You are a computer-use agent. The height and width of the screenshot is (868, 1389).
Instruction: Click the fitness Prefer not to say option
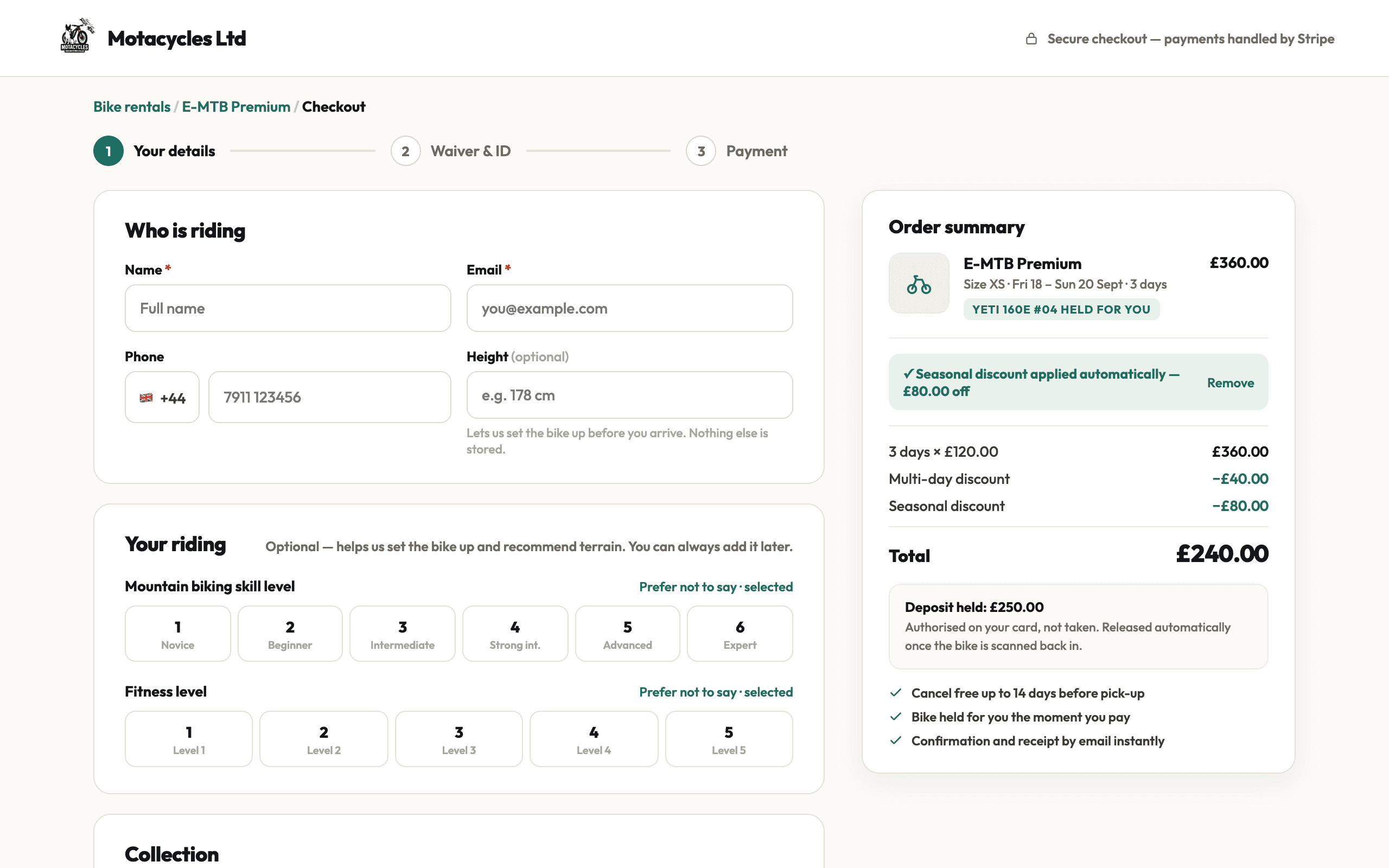716,692
